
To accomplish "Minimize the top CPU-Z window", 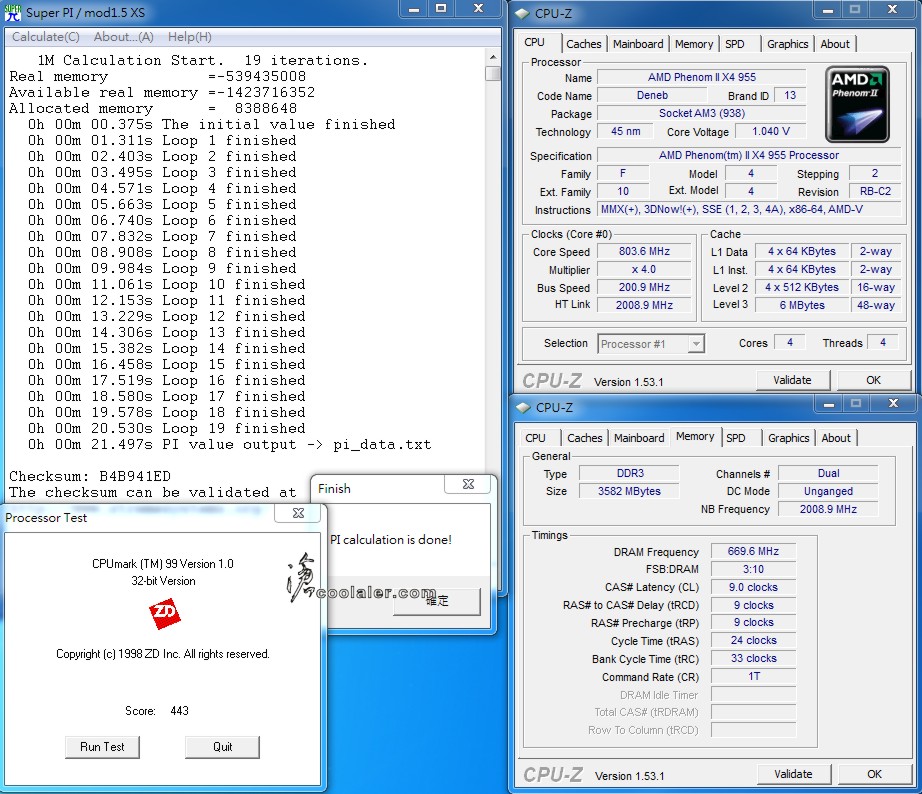I will tap(827, 10).
